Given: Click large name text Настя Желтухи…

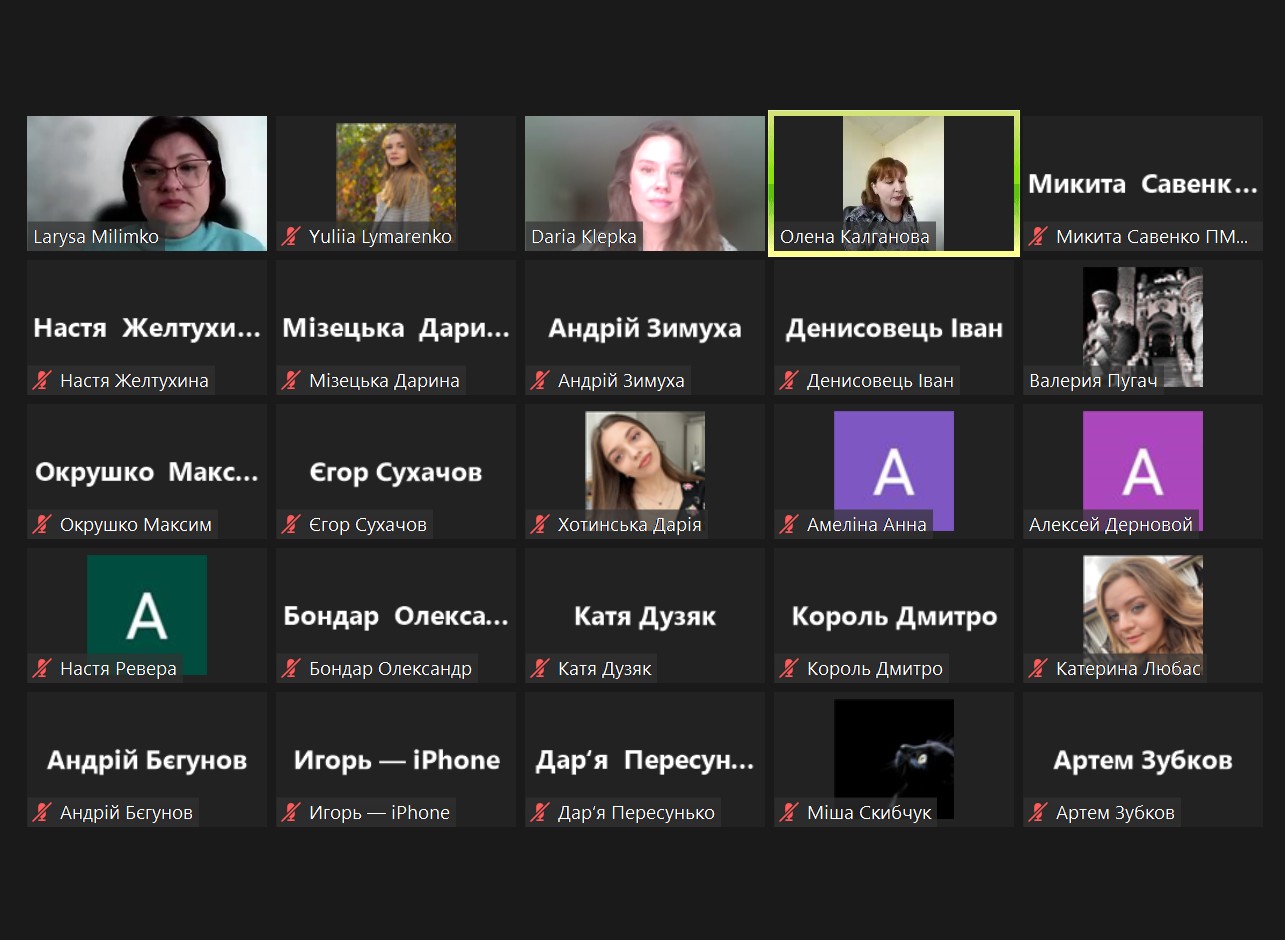Looking at the screenshot, I should point(147,328).
